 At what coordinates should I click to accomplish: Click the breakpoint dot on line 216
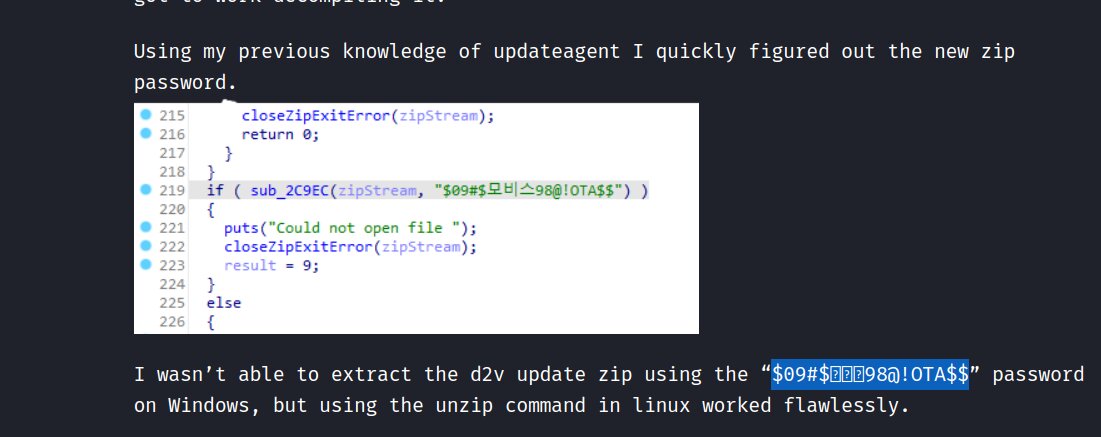point(145,133)
